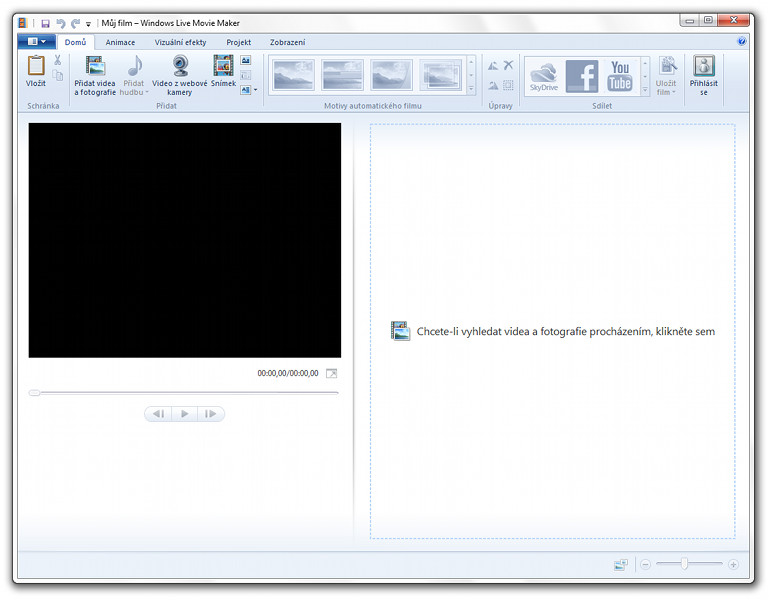Add a title with top text icon
769x600 pixels.
(246, 60)
